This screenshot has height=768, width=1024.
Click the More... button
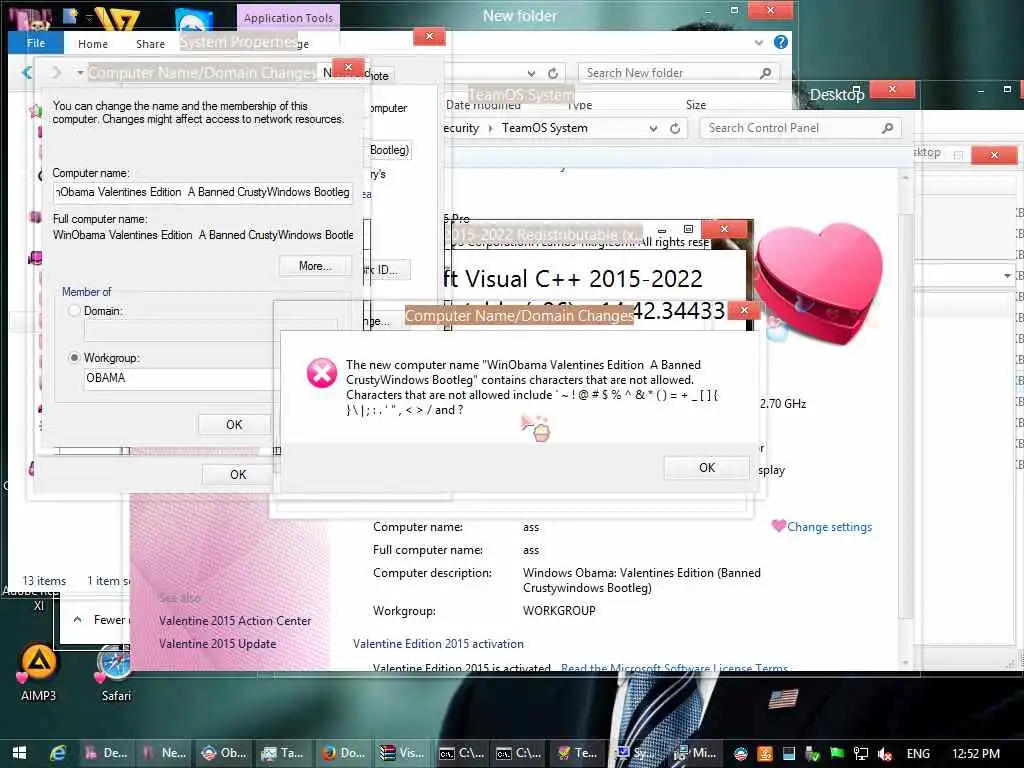315,266
